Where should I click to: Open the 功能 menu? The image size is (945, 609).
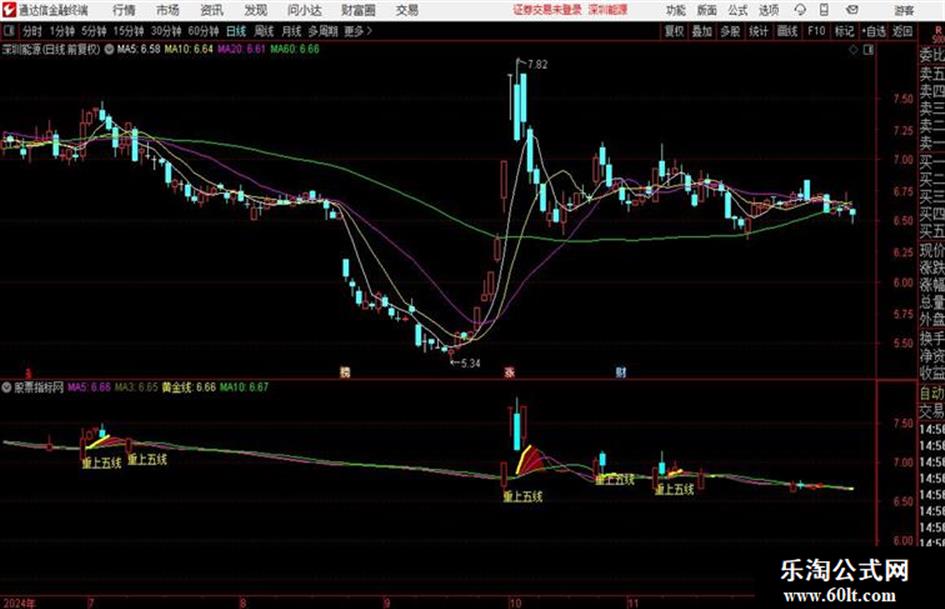click(676, 10)
